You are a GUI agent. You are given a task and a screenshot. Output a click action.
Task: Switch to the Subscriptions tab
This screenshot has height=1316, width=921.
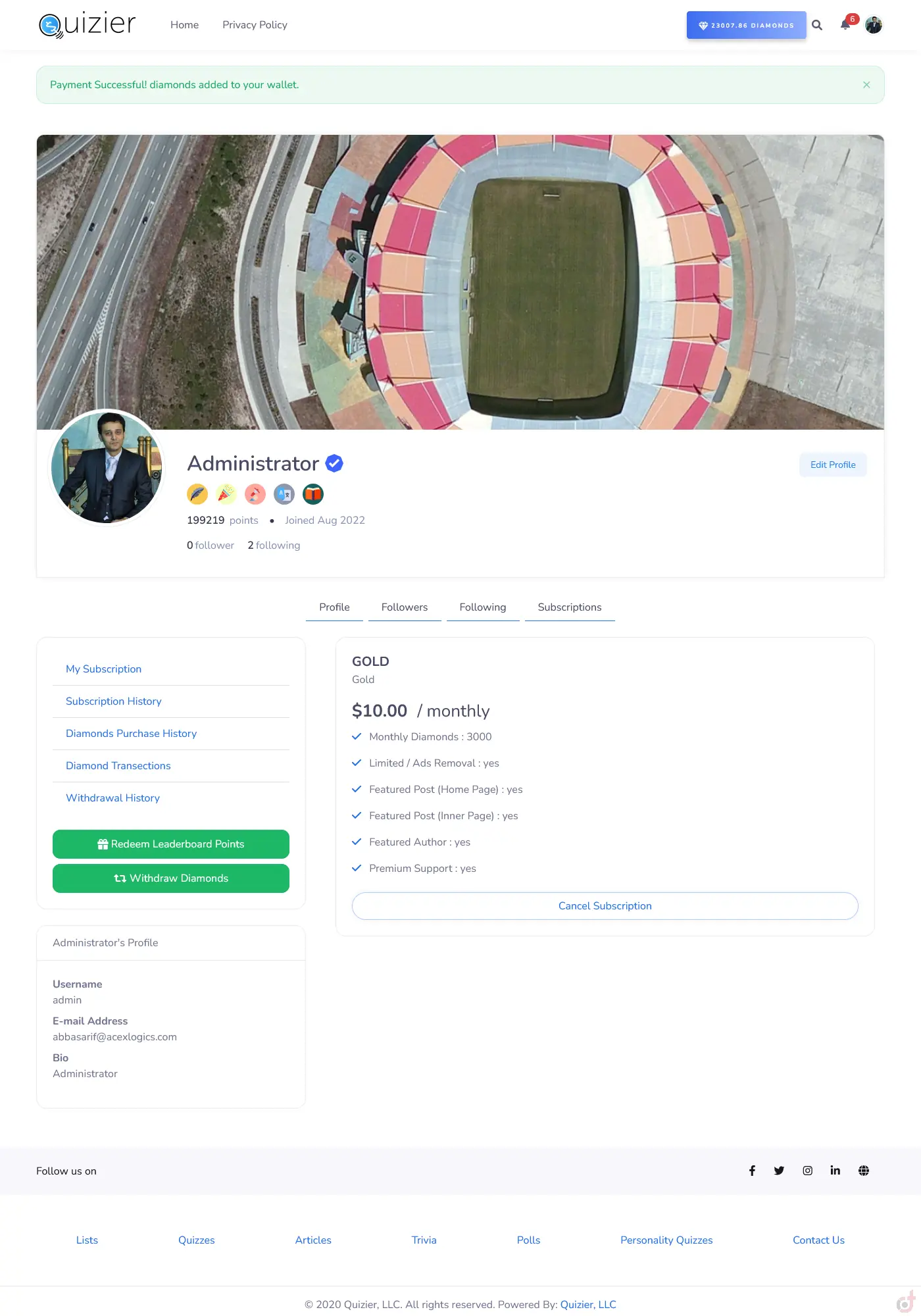(570, 607)
